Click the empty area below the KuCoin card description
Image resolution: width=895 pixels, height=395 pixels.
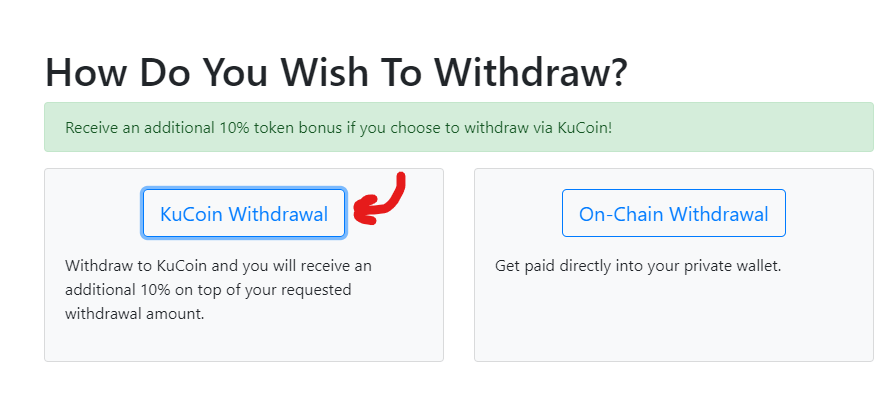click(x=244, y=342)
